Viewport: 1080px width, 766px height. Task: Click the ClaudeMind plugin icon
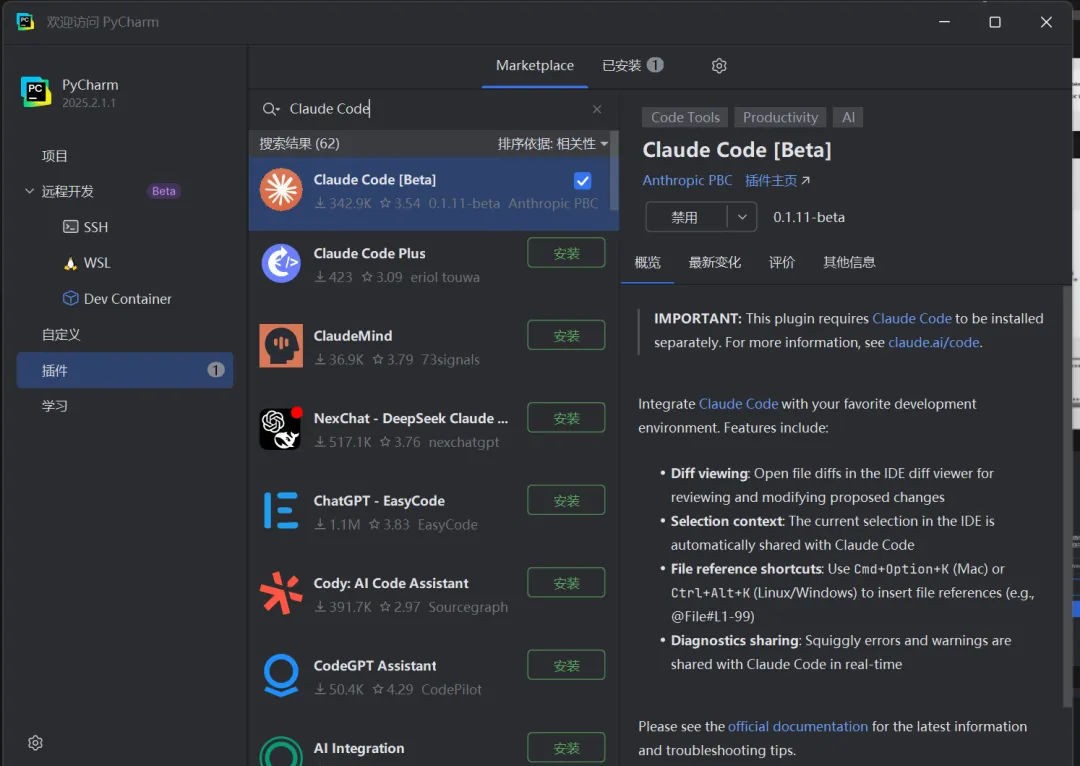(x=281, y=346)
